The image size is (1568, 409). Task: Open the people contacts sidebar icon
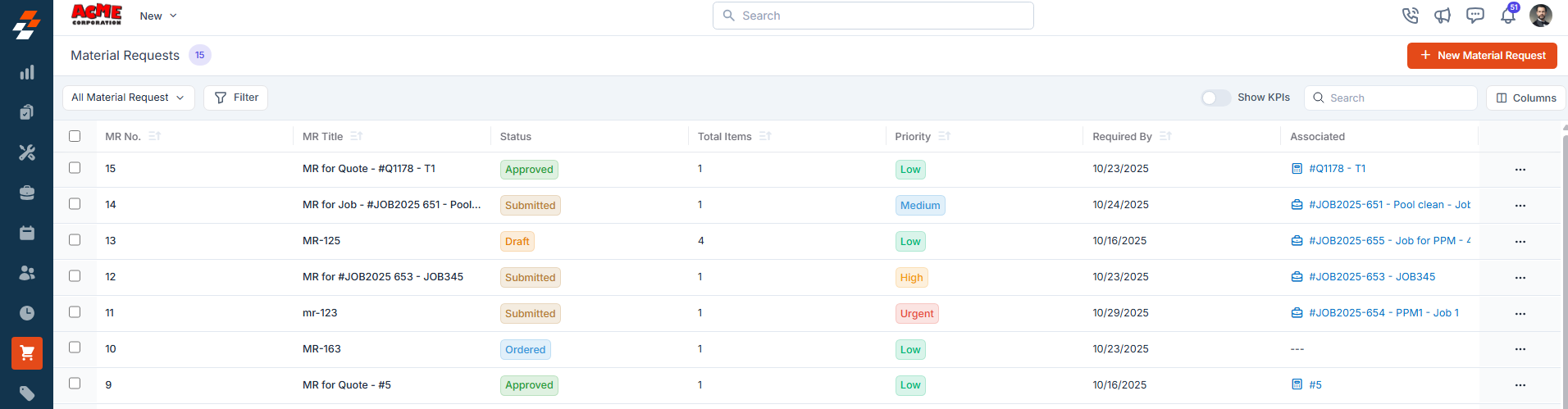tap(27, 273)
